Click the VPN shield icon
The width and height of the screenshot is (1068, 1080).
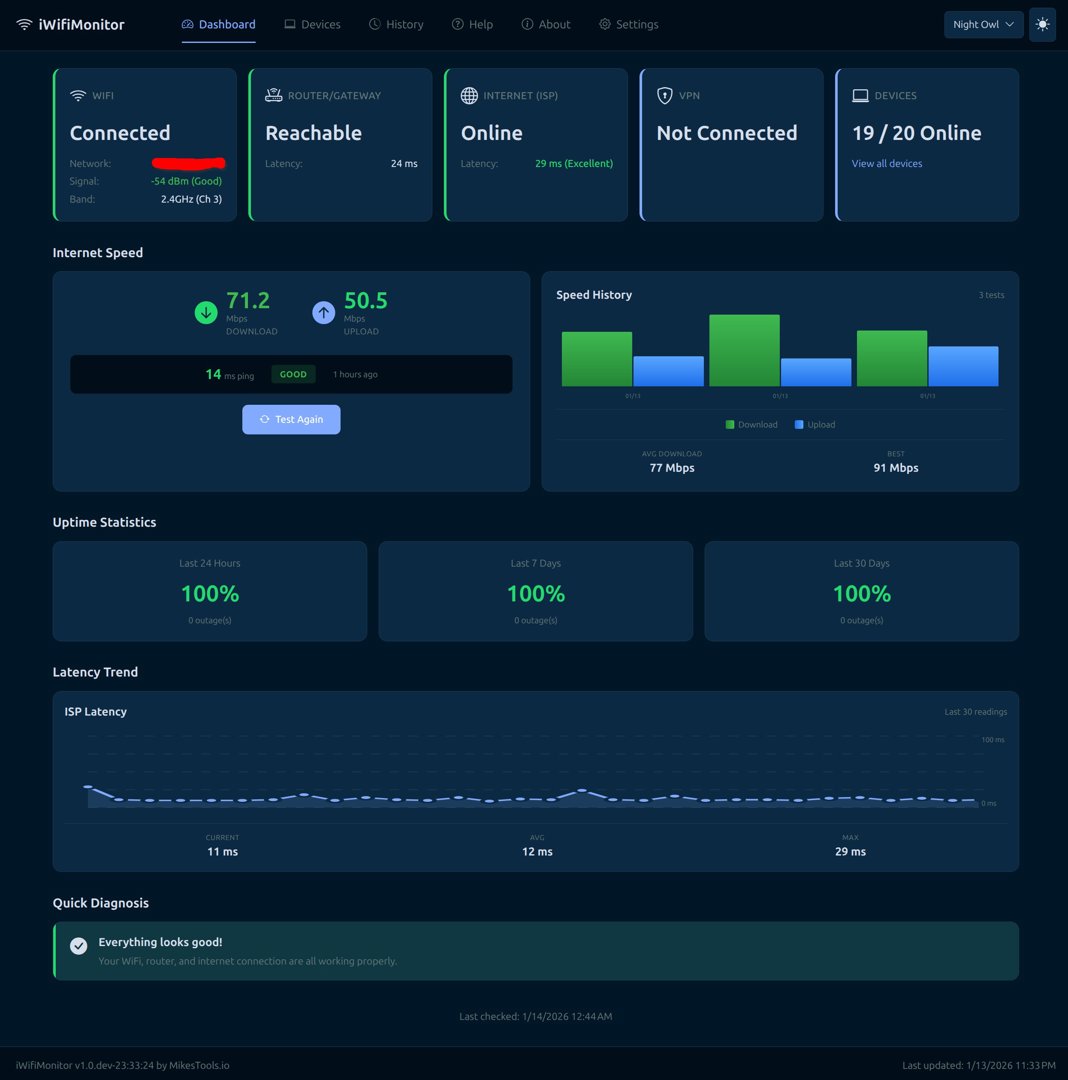point(665,95)
